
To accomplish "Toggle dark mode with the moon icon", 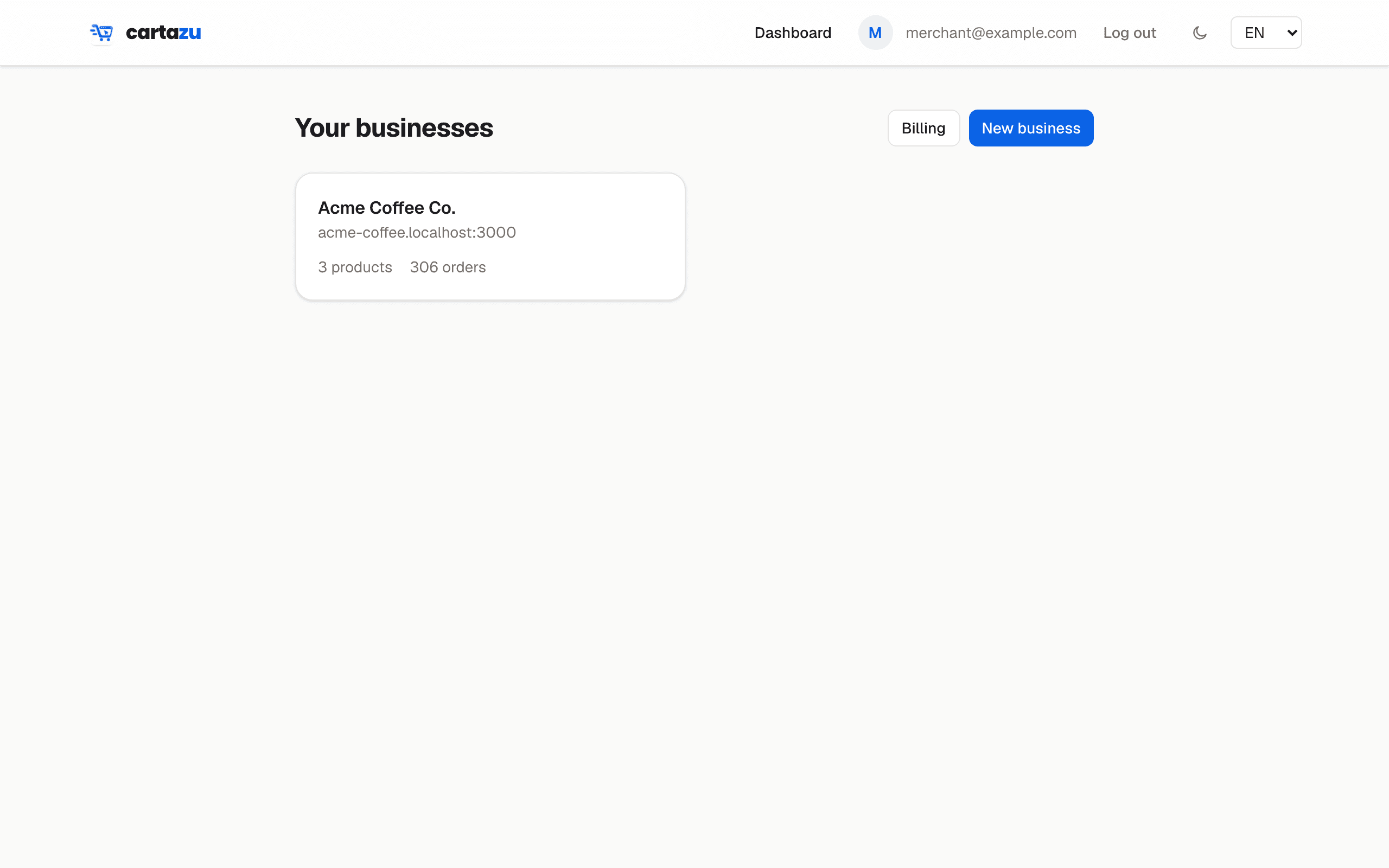I will 1200,33.
